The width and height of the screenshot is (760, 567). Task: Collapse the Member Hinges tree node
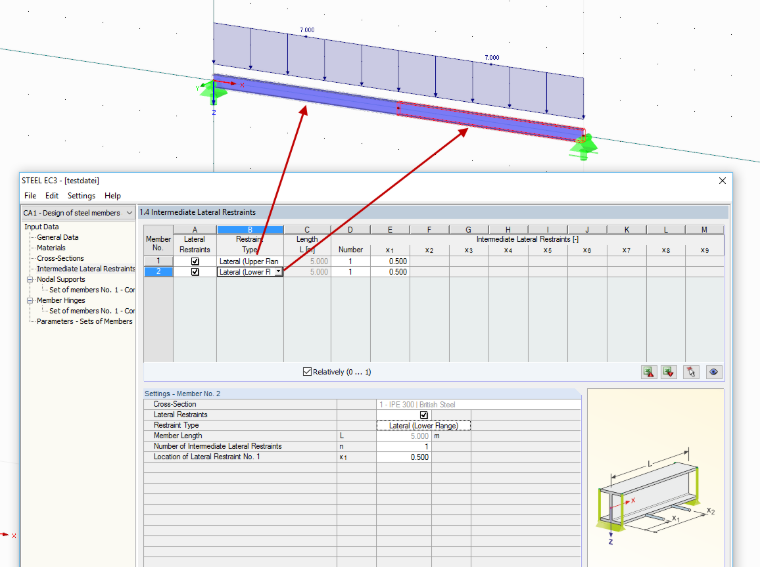[30, 300]
